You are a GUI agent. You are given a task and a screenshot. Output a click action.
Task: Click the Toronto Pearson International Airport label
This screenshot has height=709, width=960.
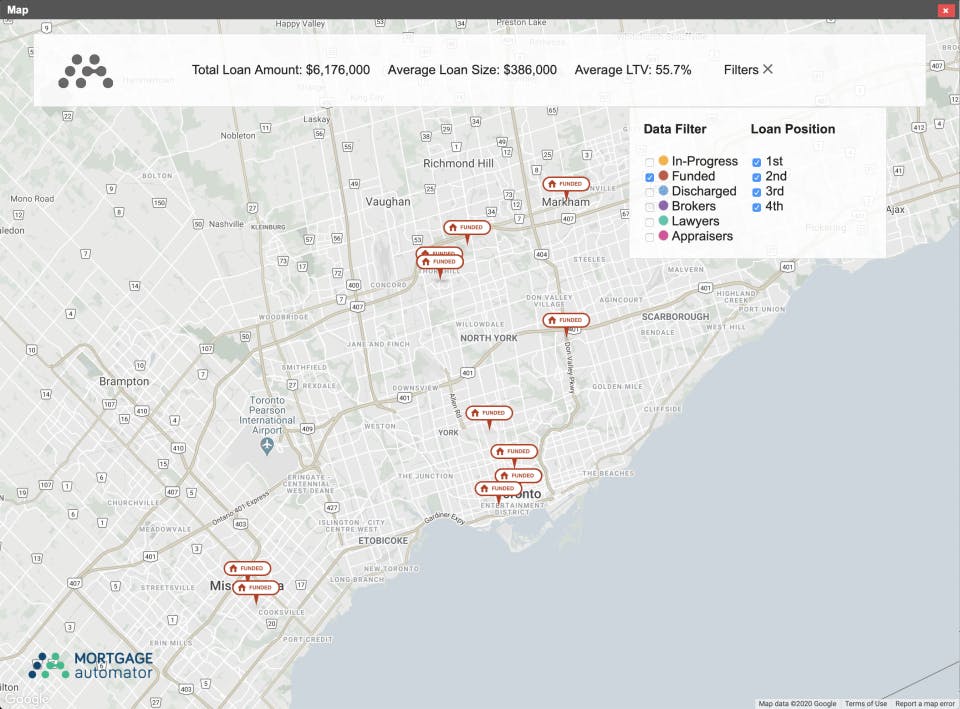267,415
